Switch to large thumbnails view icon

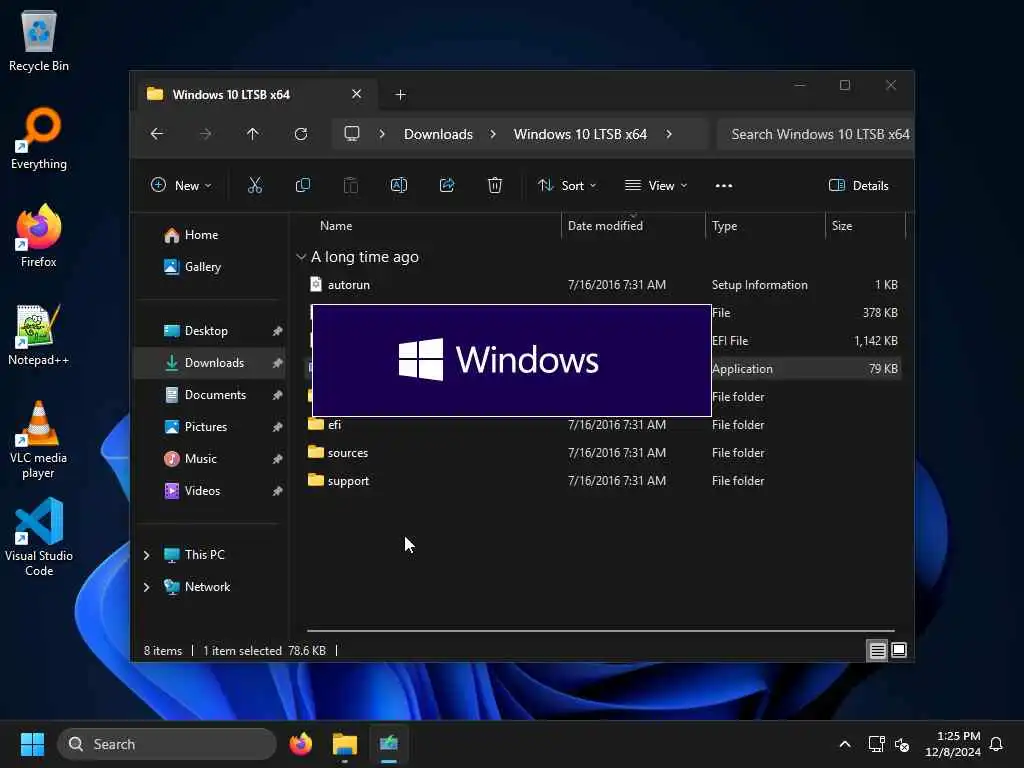click(899, 650)
